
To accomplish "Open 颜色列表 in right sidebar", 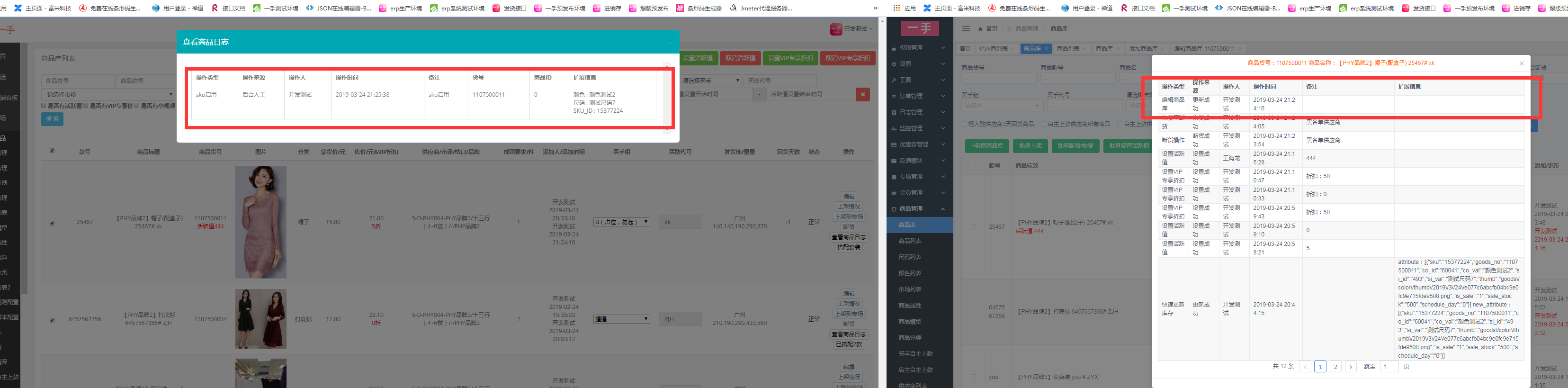I will coord(910,273).
